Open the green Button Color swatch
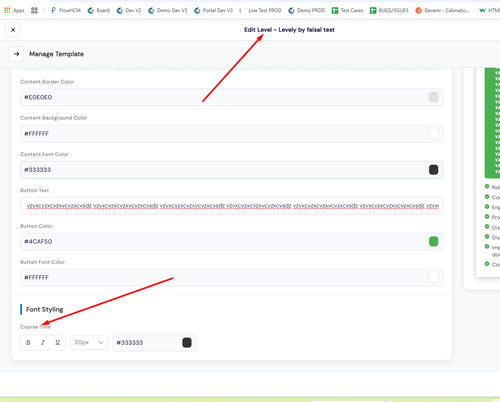This screenshot has height=402, width=500. click(433, 241)
